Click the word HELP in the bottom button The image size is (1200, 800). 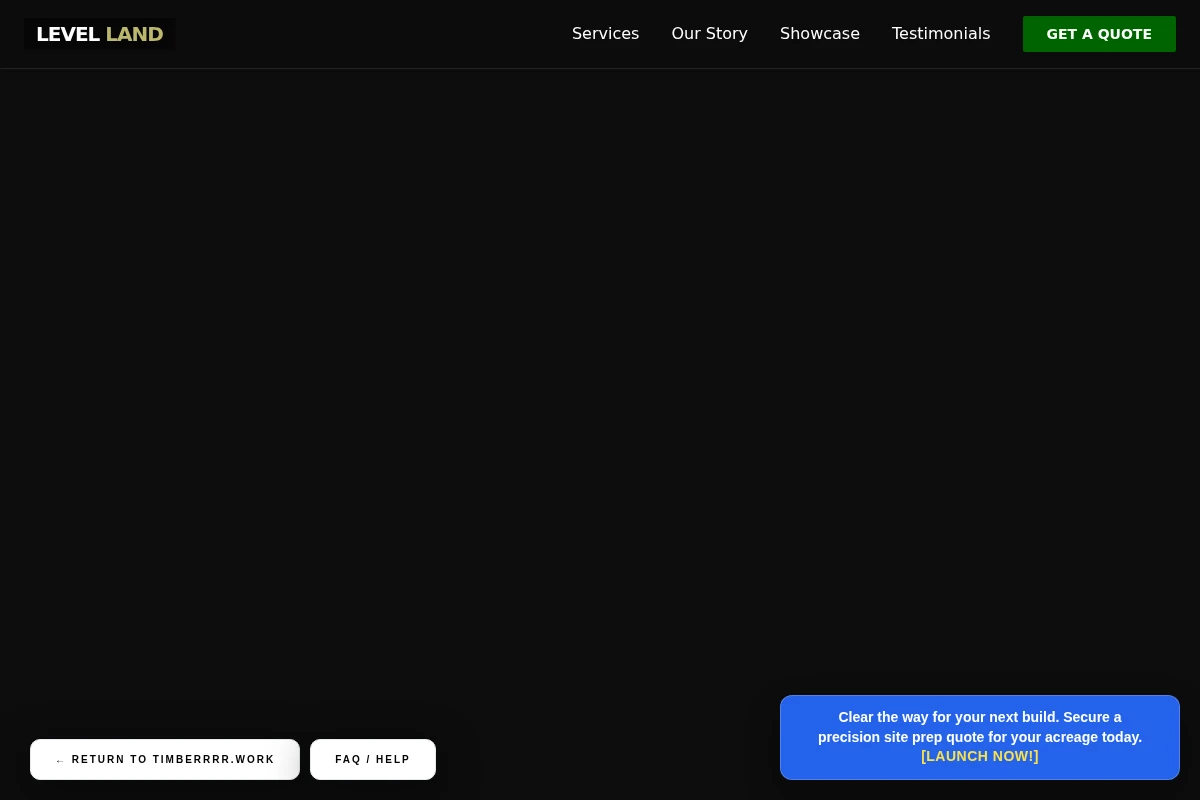click(393, 760)
